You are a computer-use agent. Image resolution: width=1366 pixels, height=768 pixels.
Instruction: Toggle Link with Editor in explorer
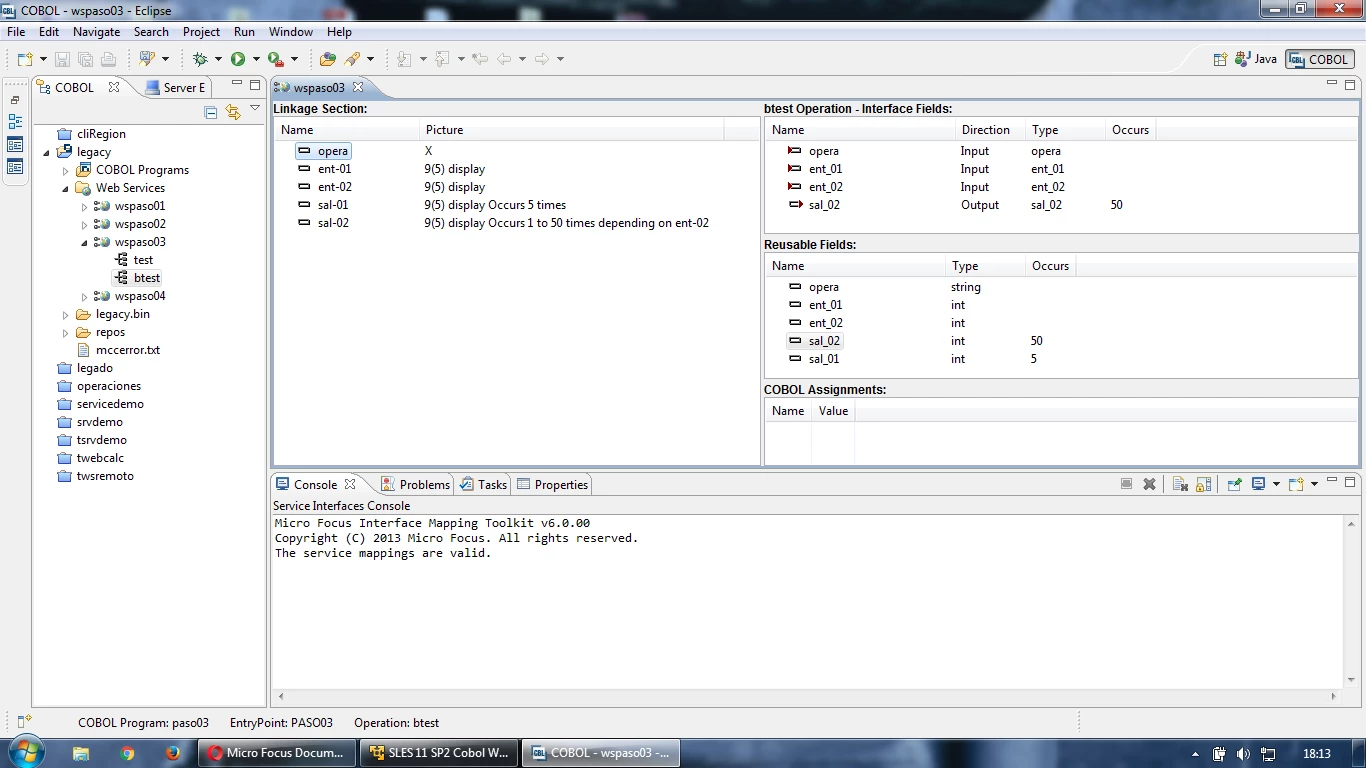(233, 112)
